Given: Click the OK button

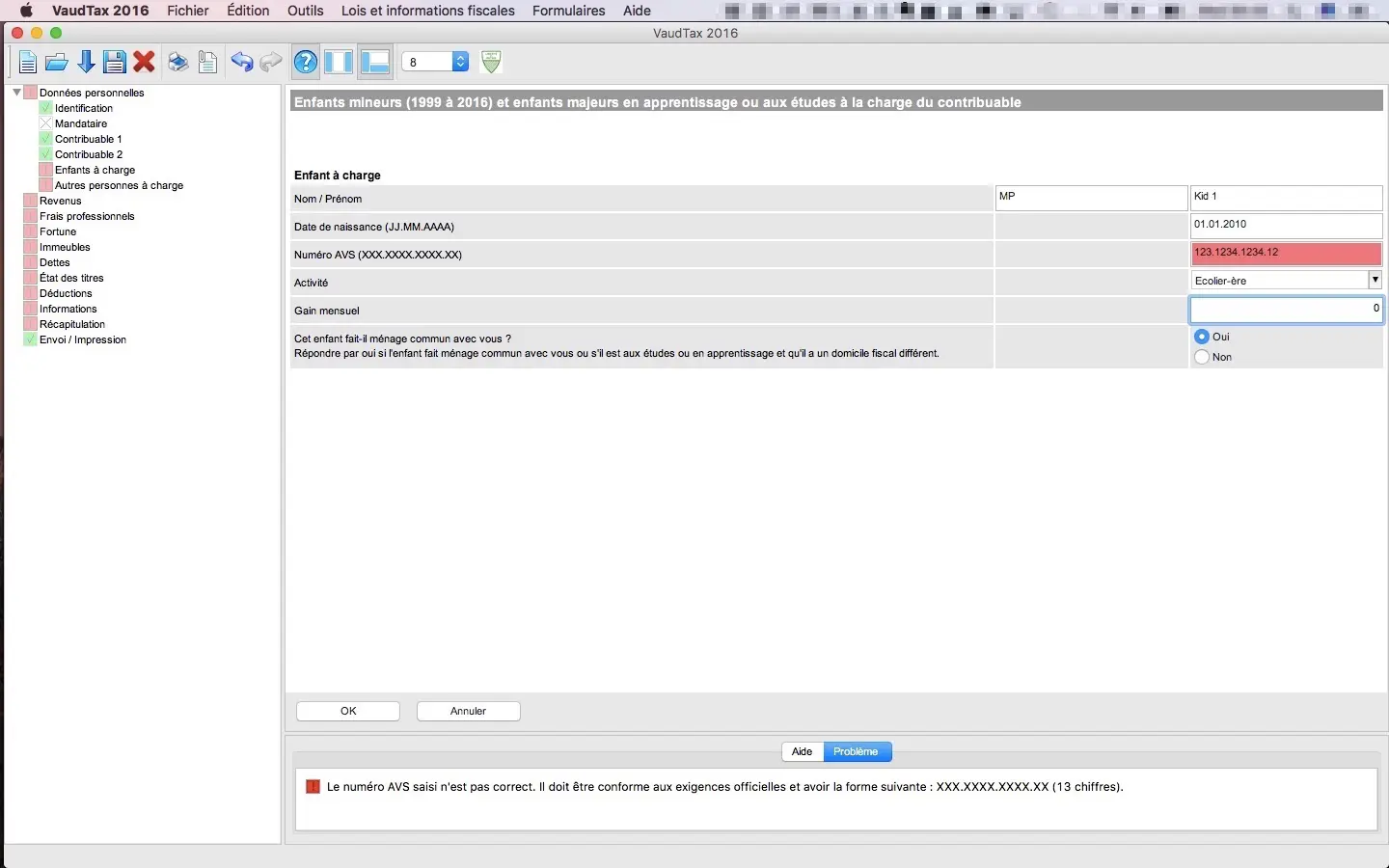Looking at the screenshot, I should [x=348, y=711].
